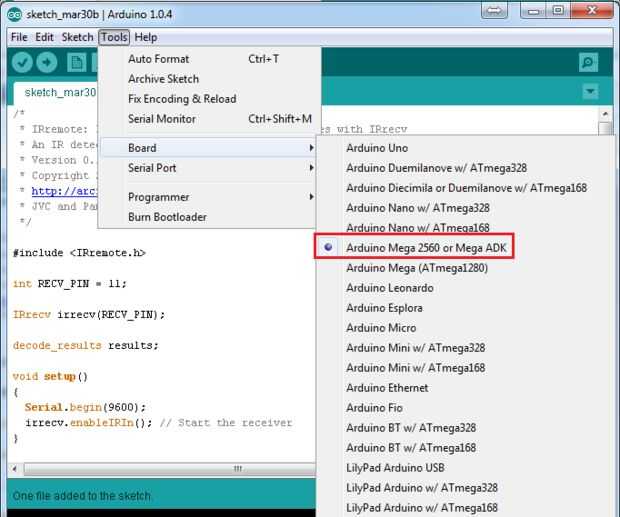Pick Arduino BT w/ ATmega168
Screen dimensions: 620x517
[466, 448]
